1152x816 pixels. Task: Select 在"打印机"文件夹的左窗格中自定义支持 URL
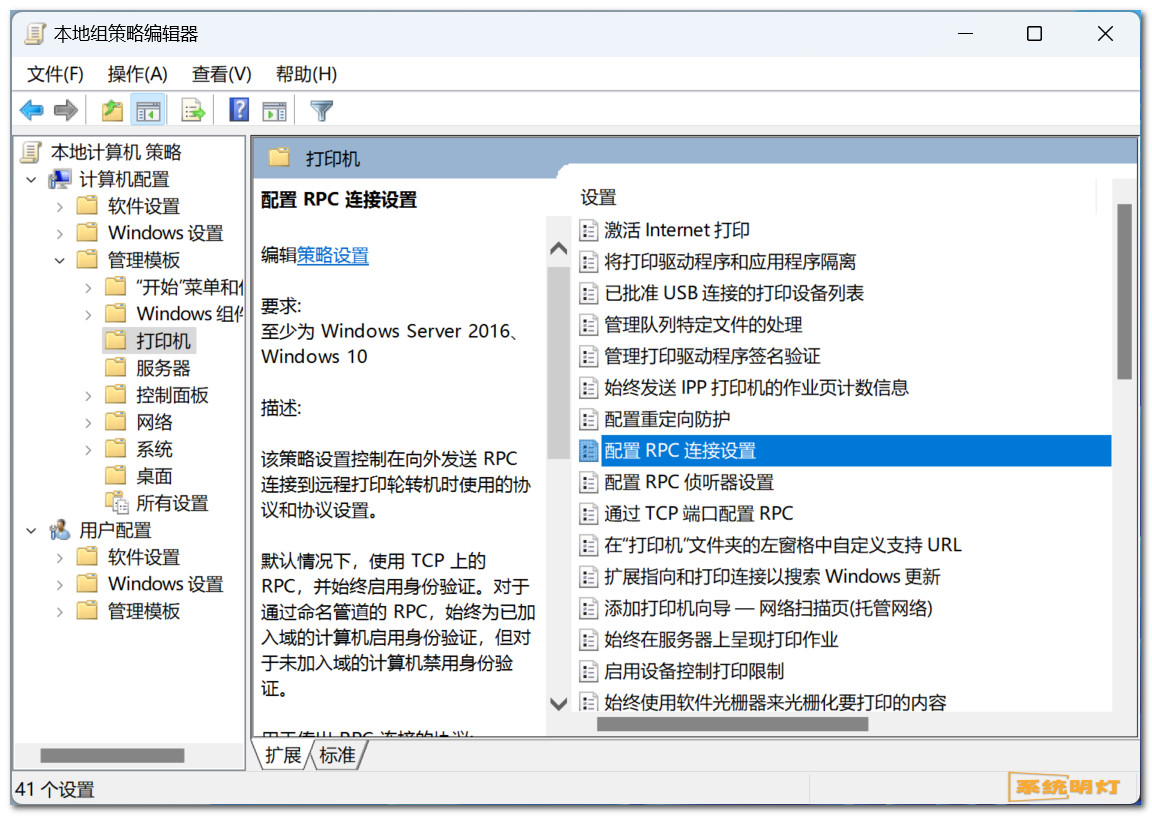[x=782, y=545]
